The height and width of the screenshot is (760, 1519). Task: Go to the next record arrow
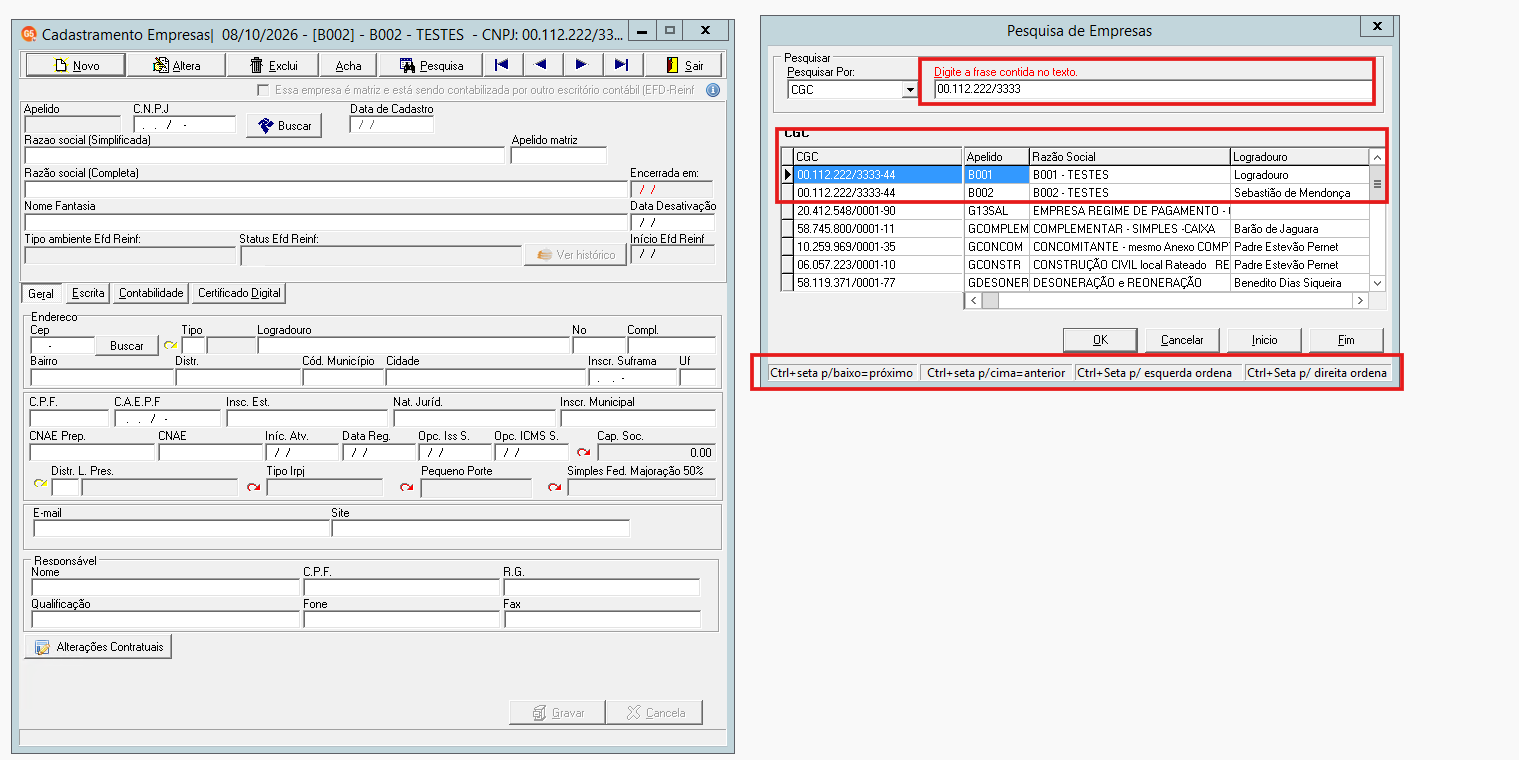581,65
